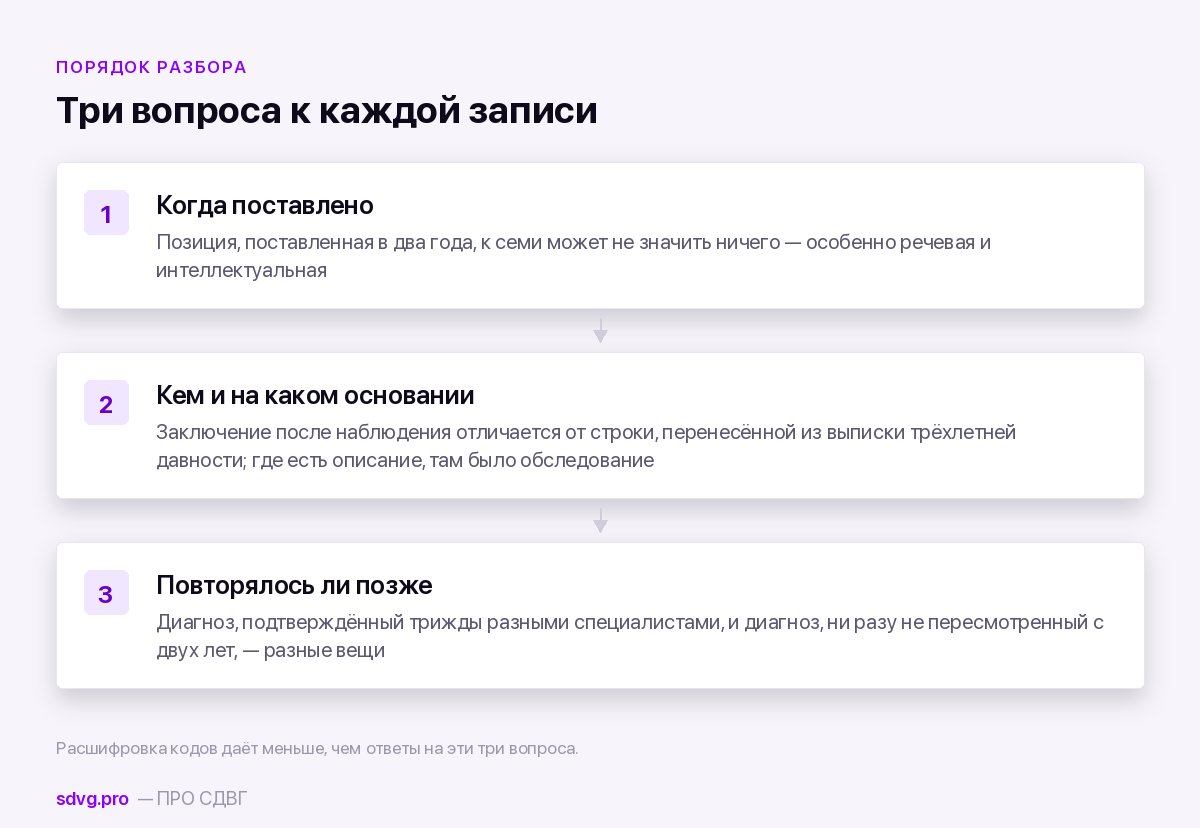
Task: Click the 'ПОРЯДОК РАЗБОРА' label
Action: coord(151,67)
